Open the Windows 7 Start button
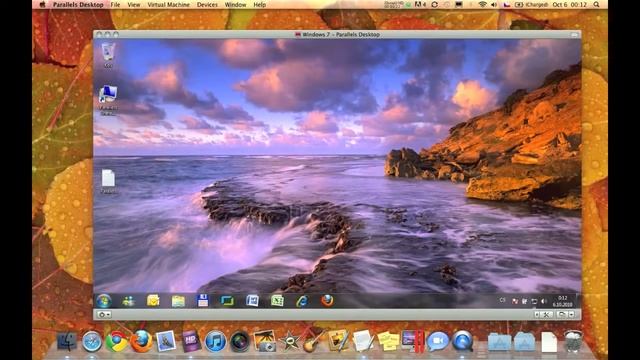The image size is (640, 360). pyautogui.click(x=104, y=301)
